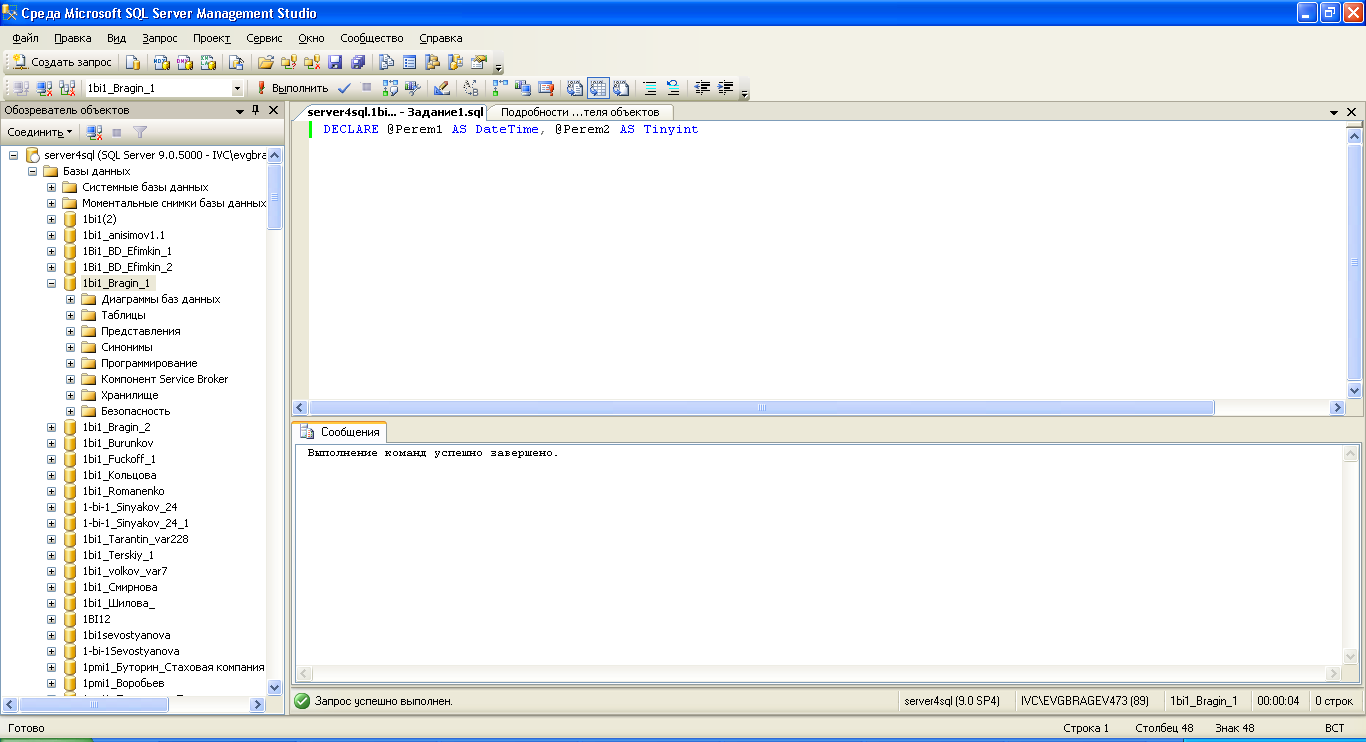Image resolution: width=1366 pixels, height=742 pixels.
Task: Select the Сообщения results tab
Action: pos(340,432)
